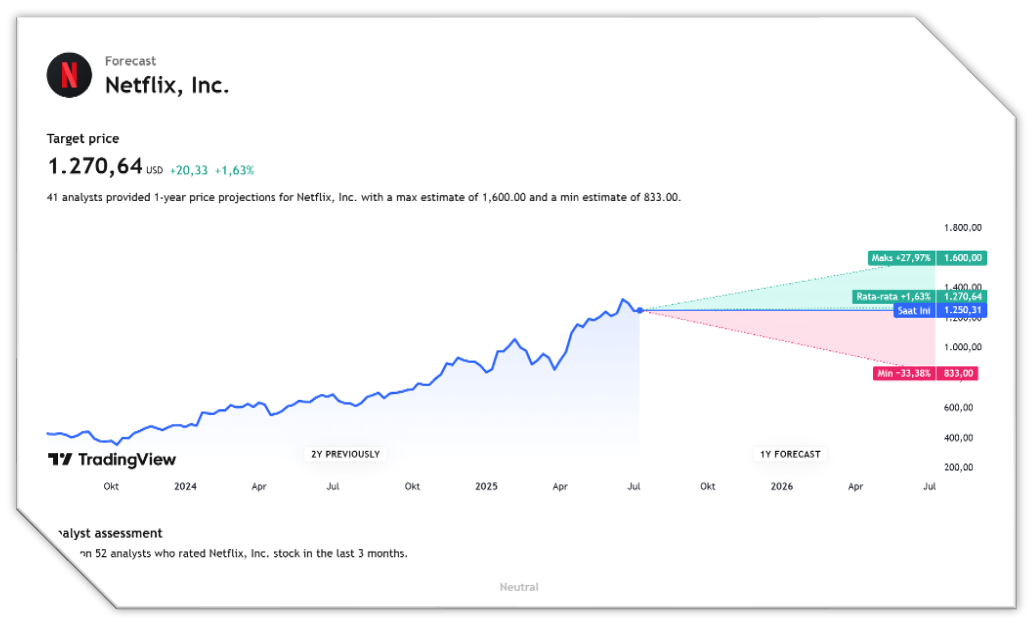Screen dimensions: 1034x626
Task: Click the 833,00 minimum price tag
Action: [958, 373]
